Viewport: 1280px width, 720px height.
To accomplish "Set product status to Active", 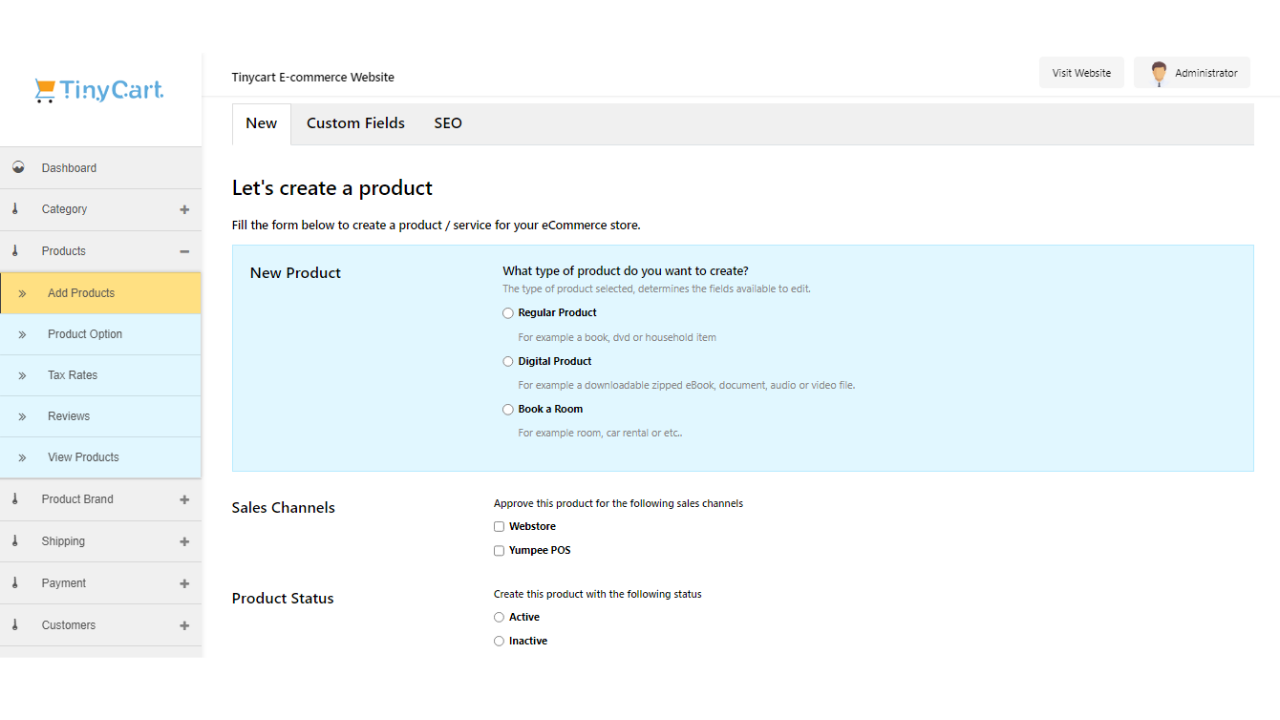I will point(499,617).
